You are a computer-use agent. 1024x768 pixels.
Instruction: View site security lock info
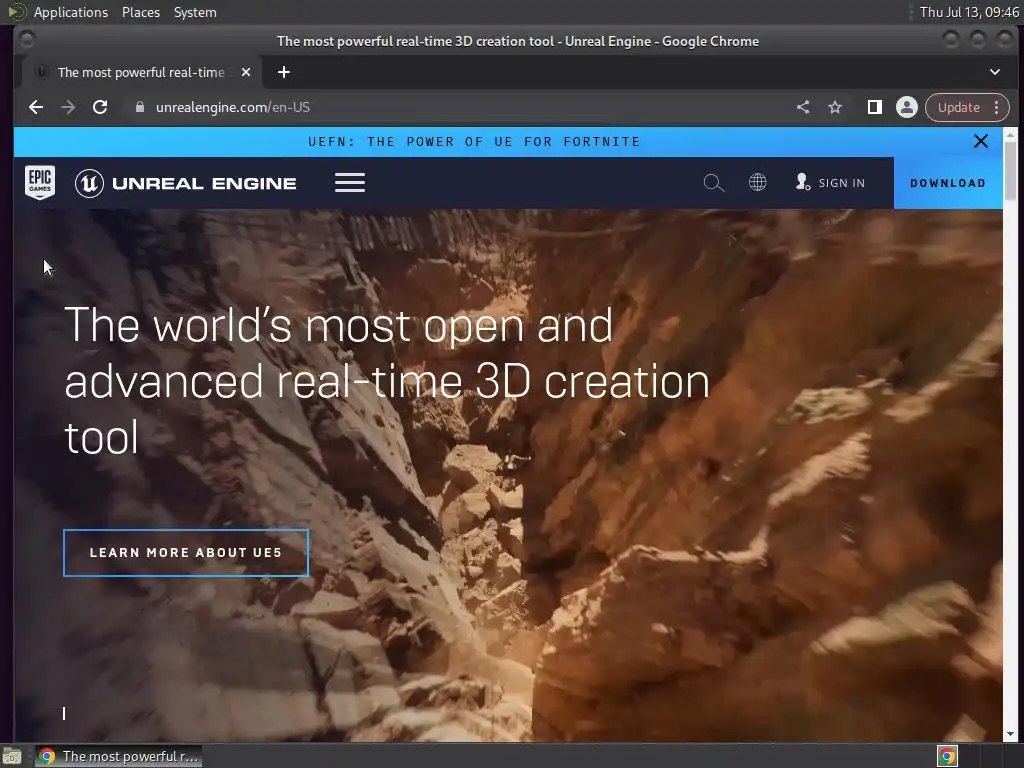139,107
